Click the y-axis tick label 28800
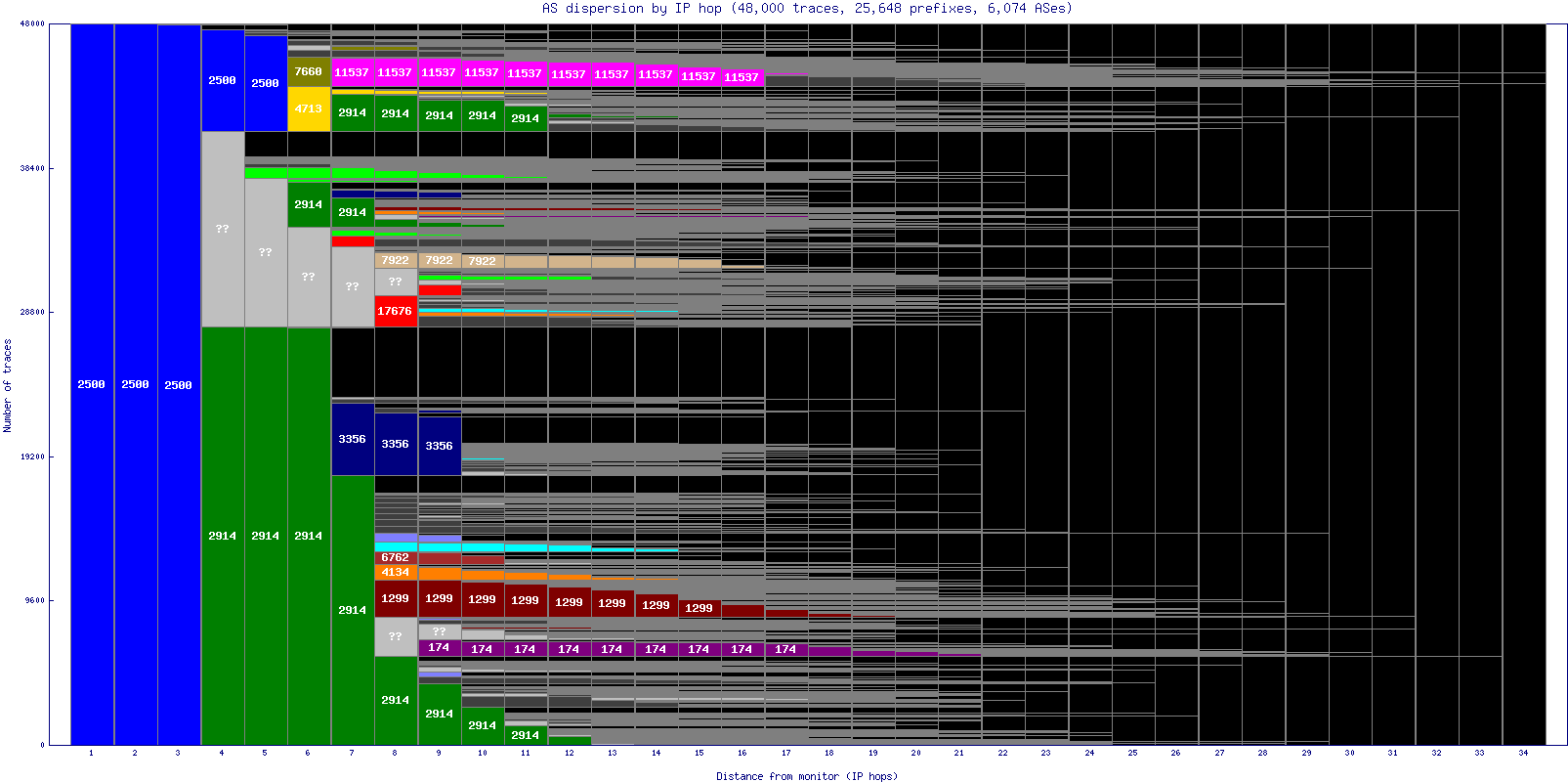1568x782 pixels. click(x=32, y=312)
